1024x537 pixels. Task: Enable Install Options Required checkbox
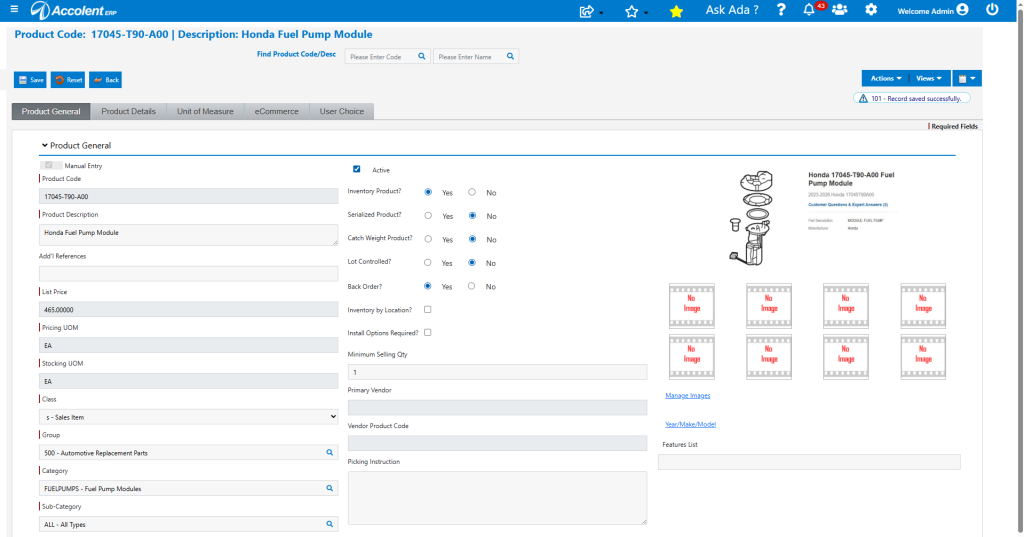coord(428,333)
